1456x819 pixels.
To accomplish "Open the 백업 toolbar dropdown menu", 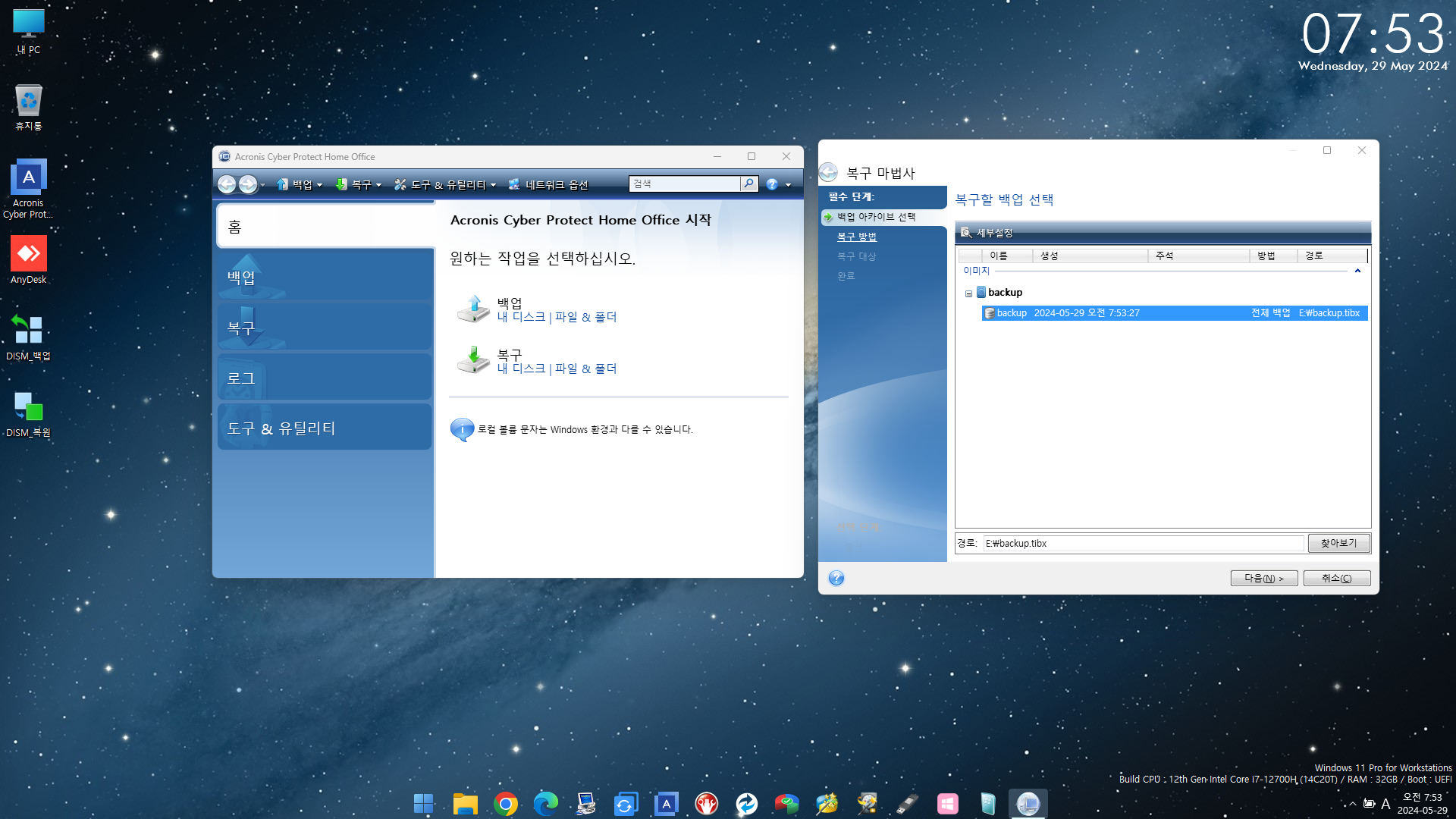I will (300, 184).
